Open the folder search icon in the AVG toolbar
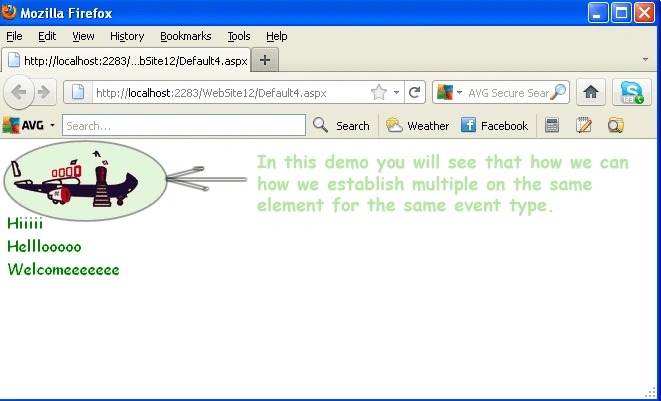Viewport: 661px width, 401px height. click(x=615, y=125)
